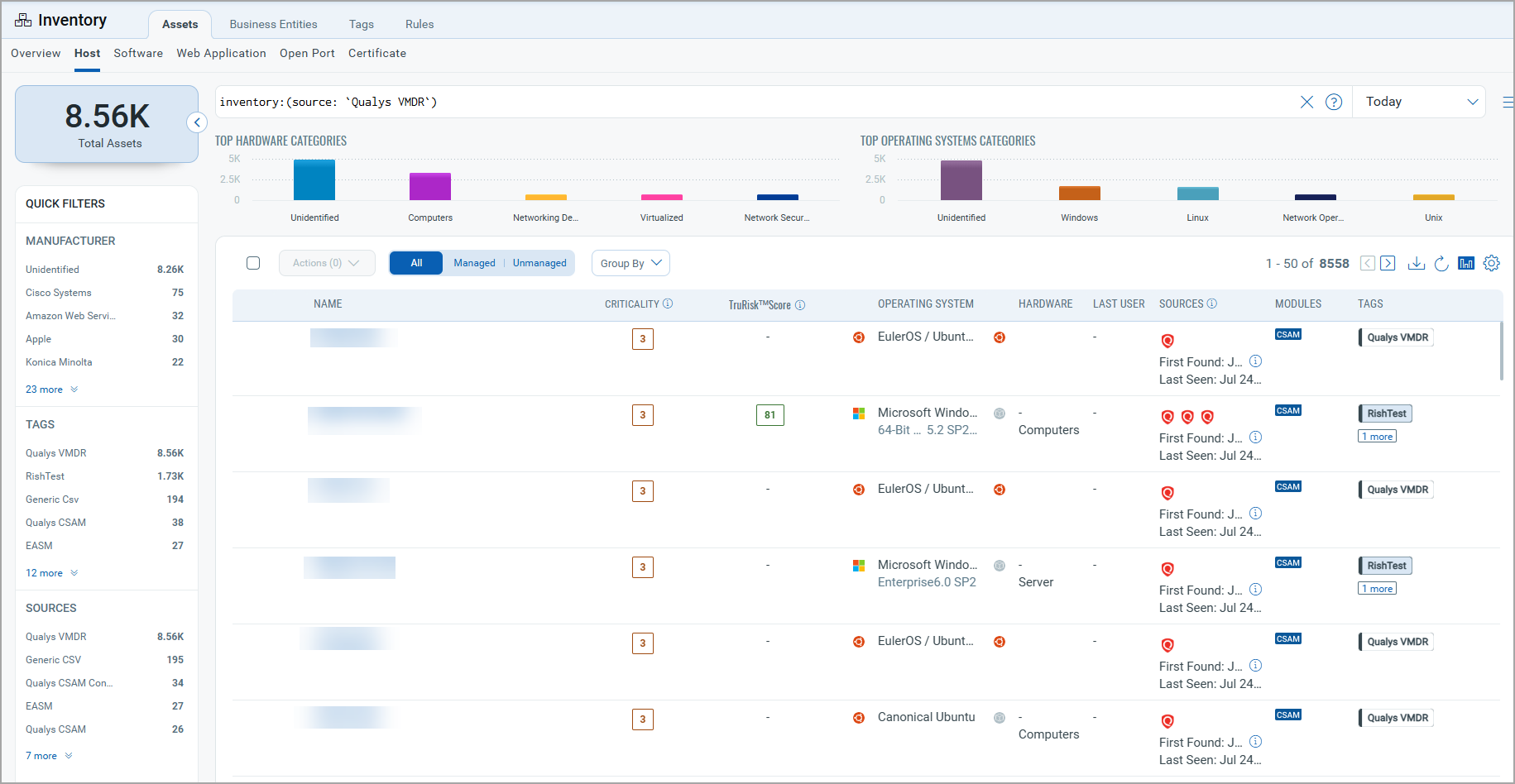Image resolution: width=1515 pixels, height=784 pixels.
Task: Expand 7 more sources
Action: point(49,756)
